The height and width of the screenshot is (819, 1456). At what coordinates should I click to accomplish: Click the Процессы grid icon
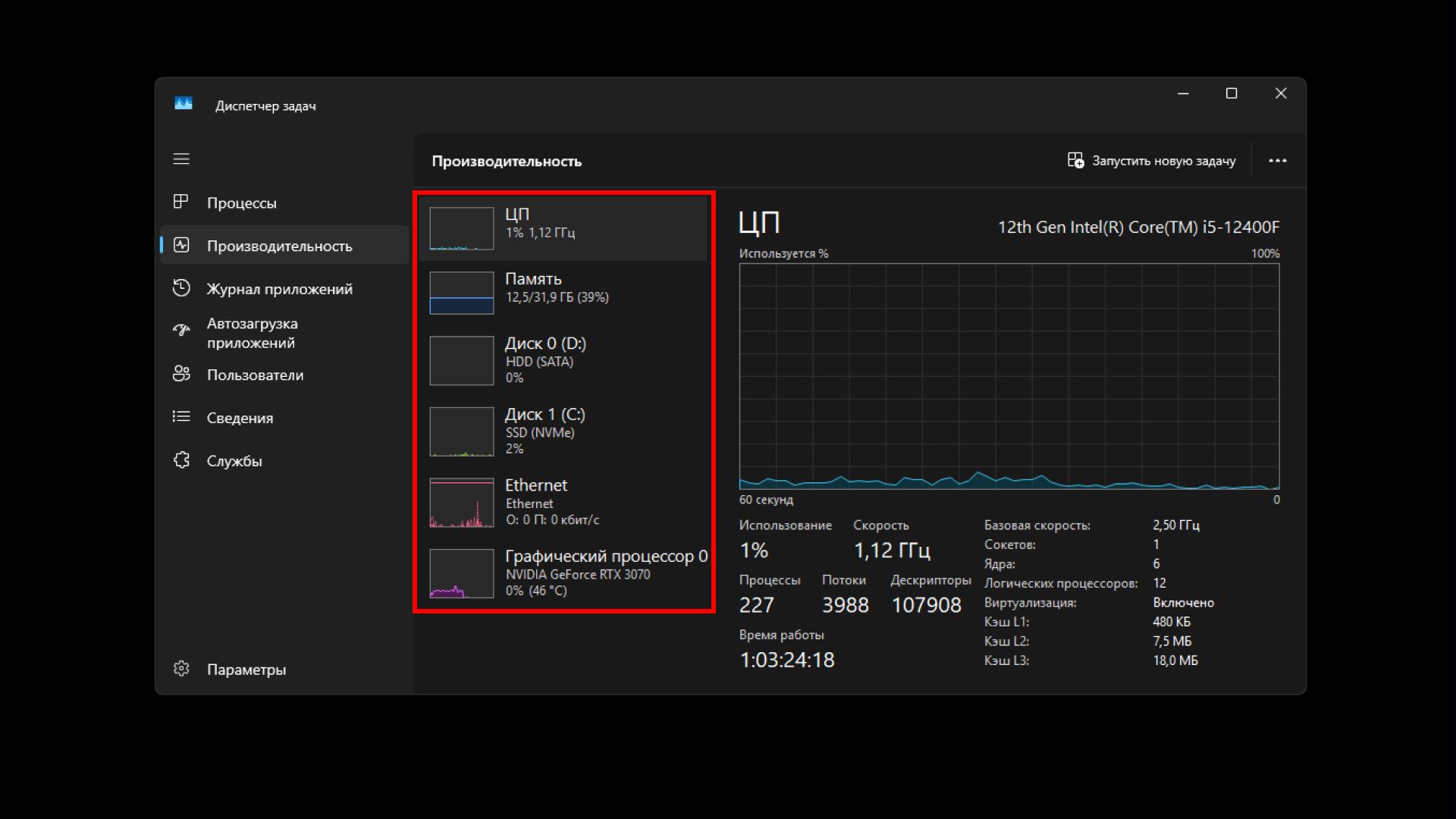(x=180, y=202)
